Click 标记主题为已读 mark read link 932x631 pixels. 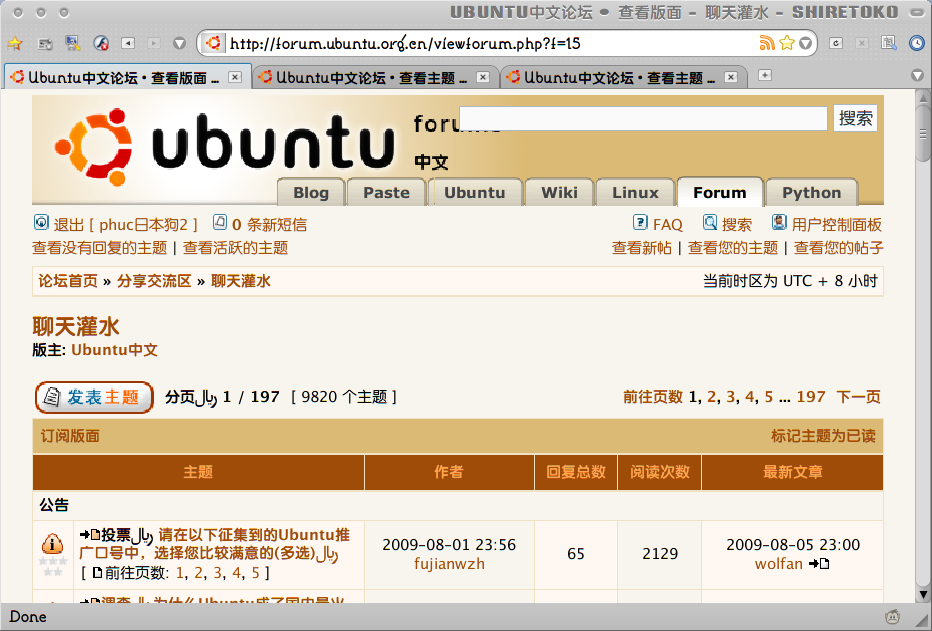(x=823, y=436)
